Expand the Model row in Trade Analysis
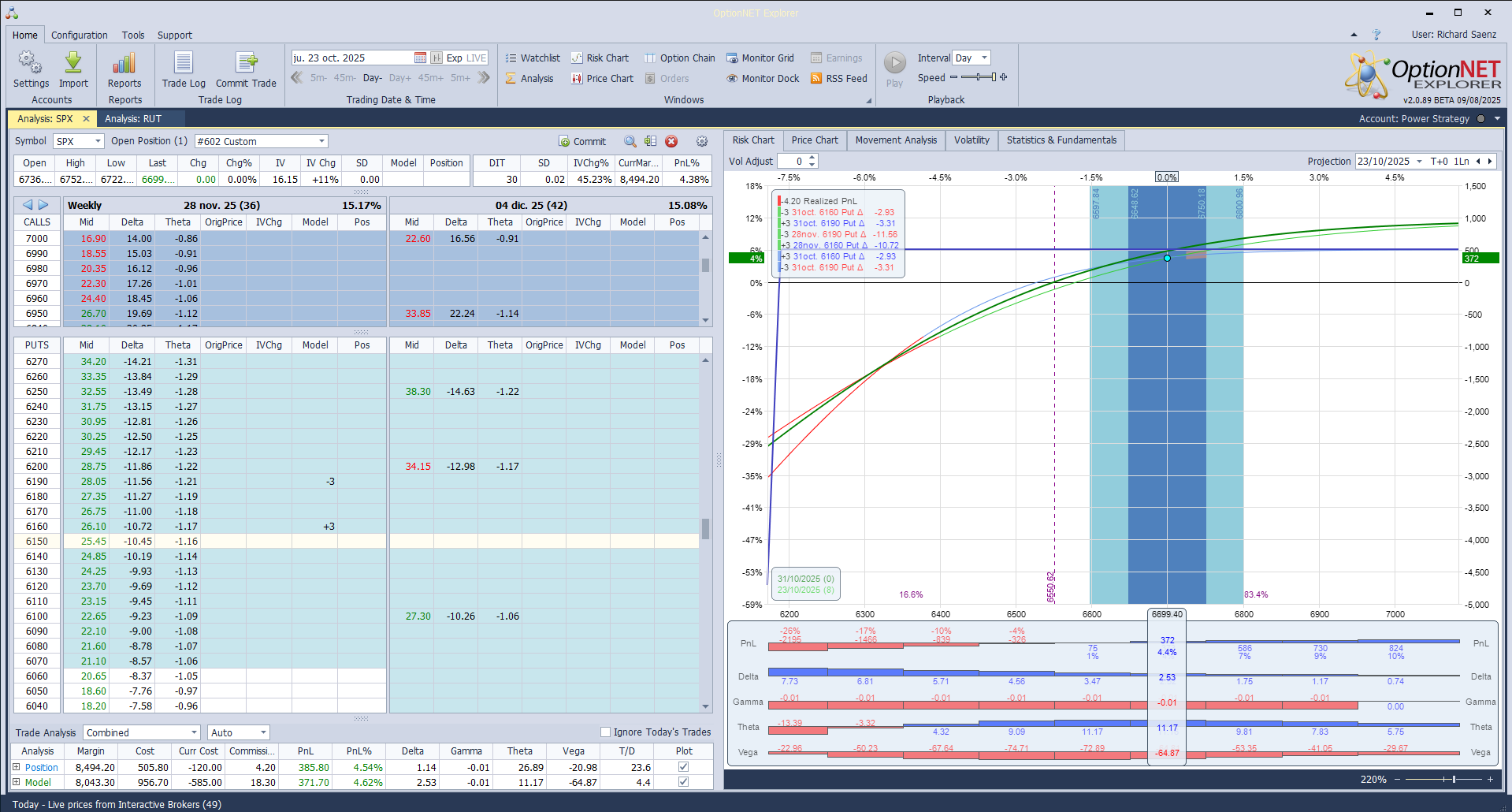This screenshot has height=812, width=1512. [16, 783]
